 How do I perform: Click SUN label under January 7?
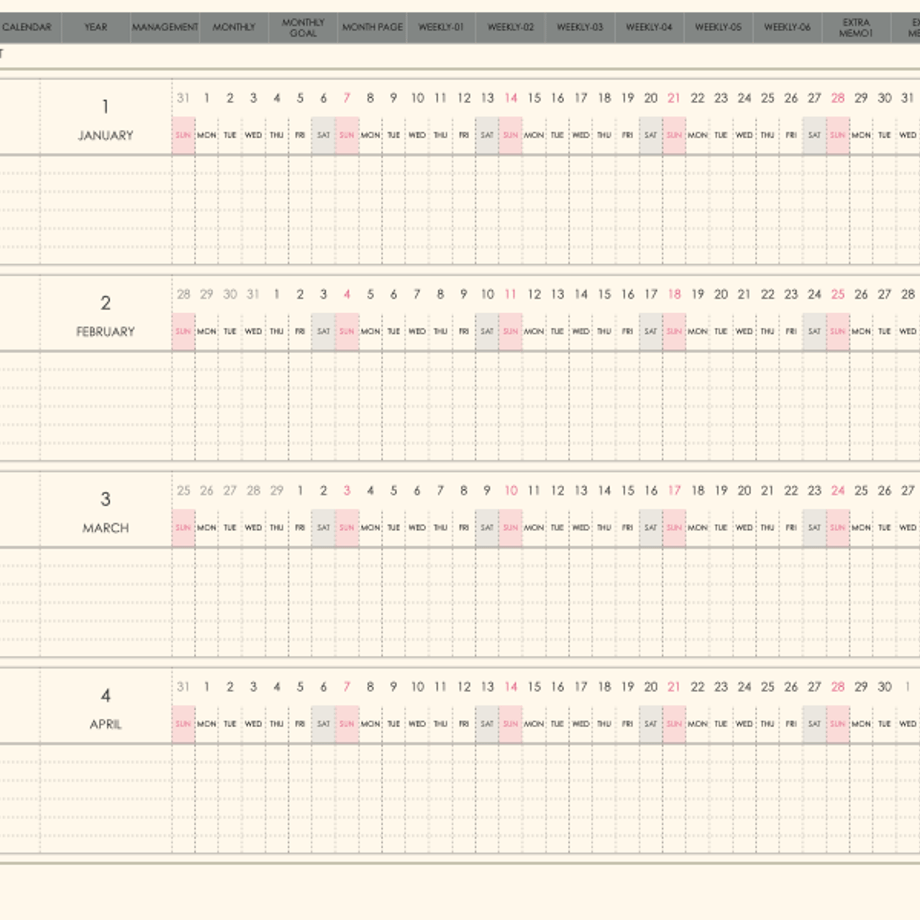[x=347, y=135]
